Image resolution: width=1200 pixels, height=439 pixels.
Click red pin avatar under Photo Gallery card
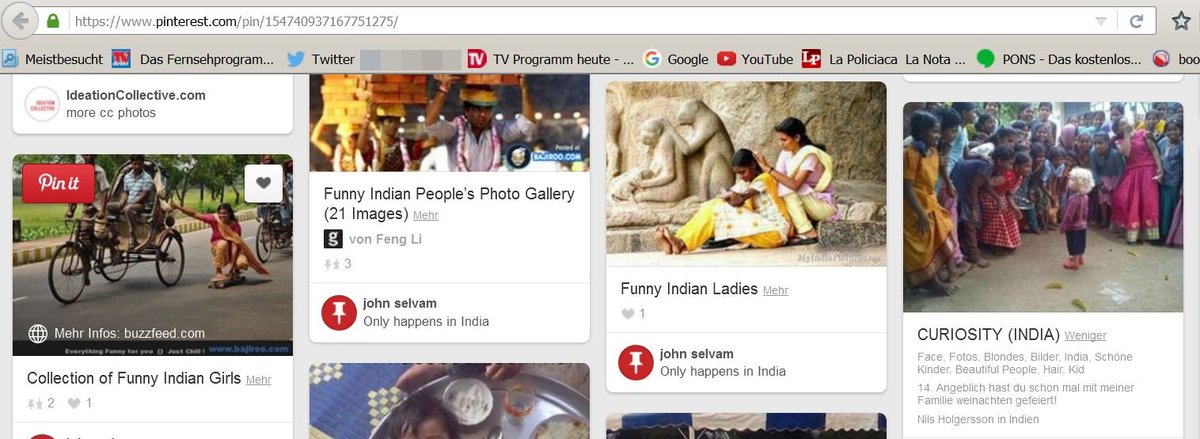[x=339, y=312]
